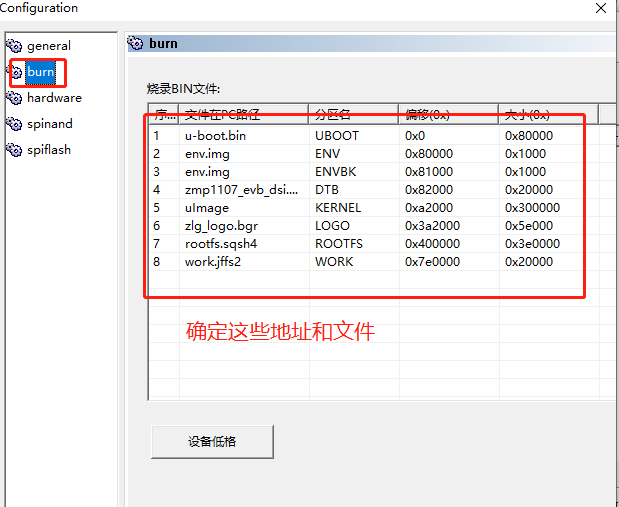
Task: Click the ROOTFS partition name cell
Action: (x=339, y=244)
